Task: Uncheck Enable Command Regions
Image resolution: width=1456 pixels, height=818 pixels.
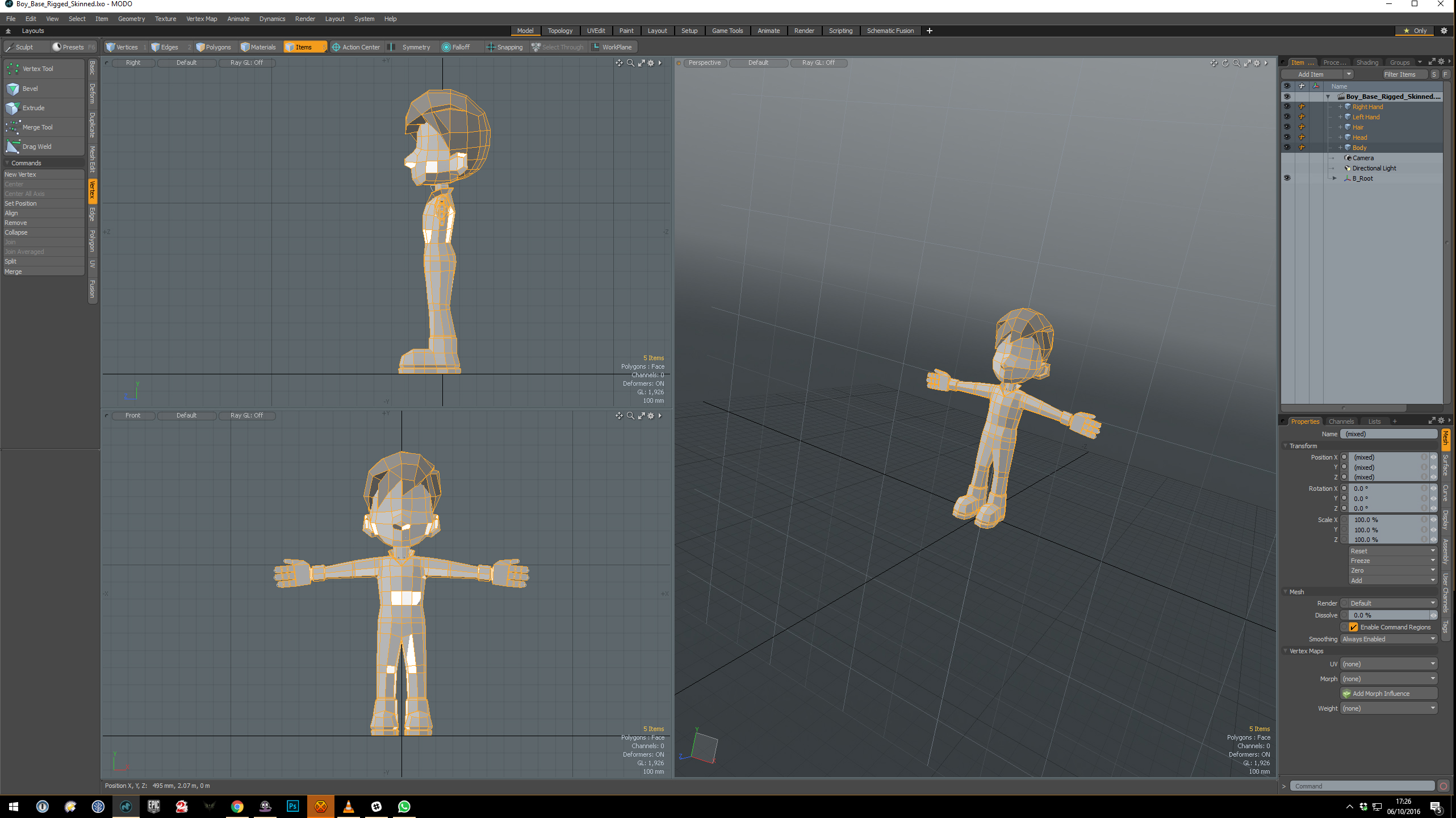Action: coord(1354,627)
